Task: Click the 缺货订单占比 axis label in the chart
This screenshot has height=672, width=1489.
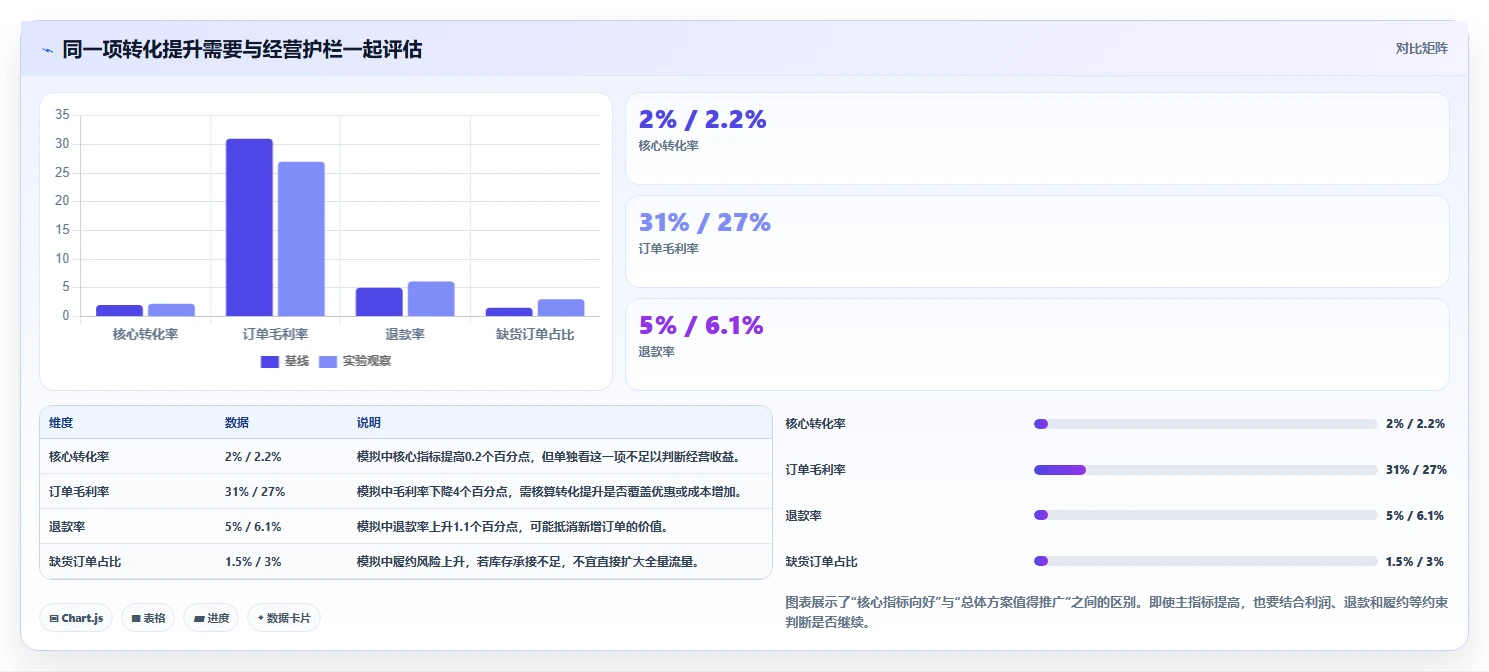Action: (535, 334)
